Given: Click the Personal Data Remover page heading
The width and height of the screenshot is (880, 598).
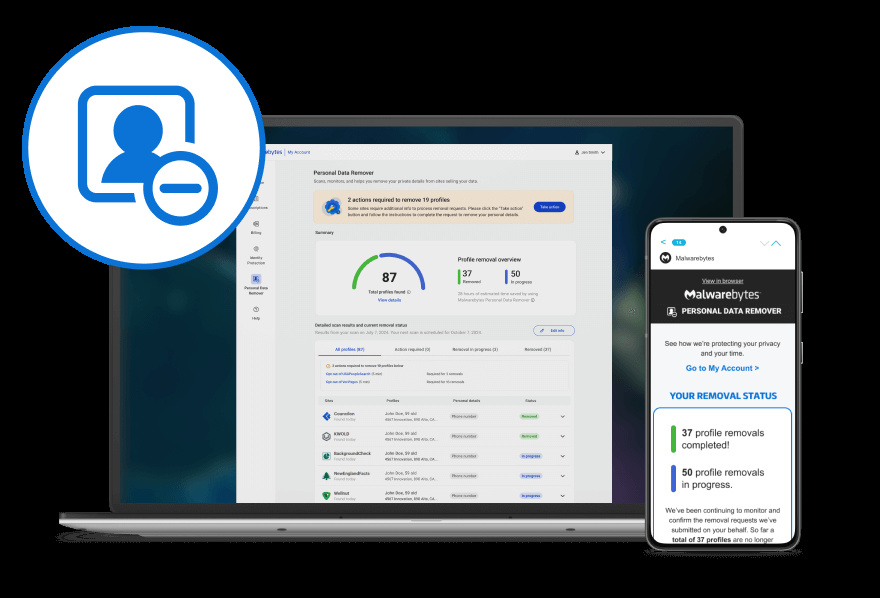Looking at the screenshot, I should coord(343,173).
